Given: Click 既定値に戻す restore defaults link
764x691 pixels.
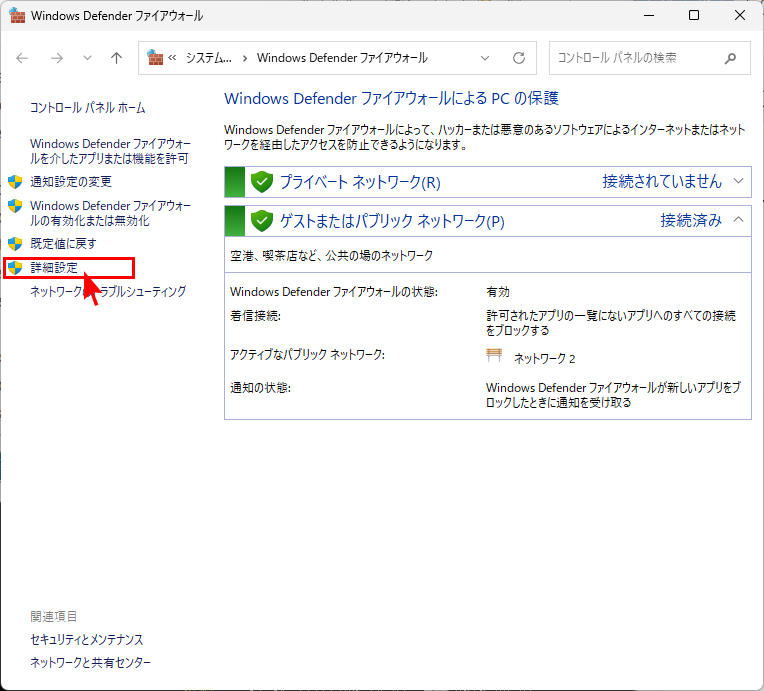Looking at the screenshot, I should 63,243.
